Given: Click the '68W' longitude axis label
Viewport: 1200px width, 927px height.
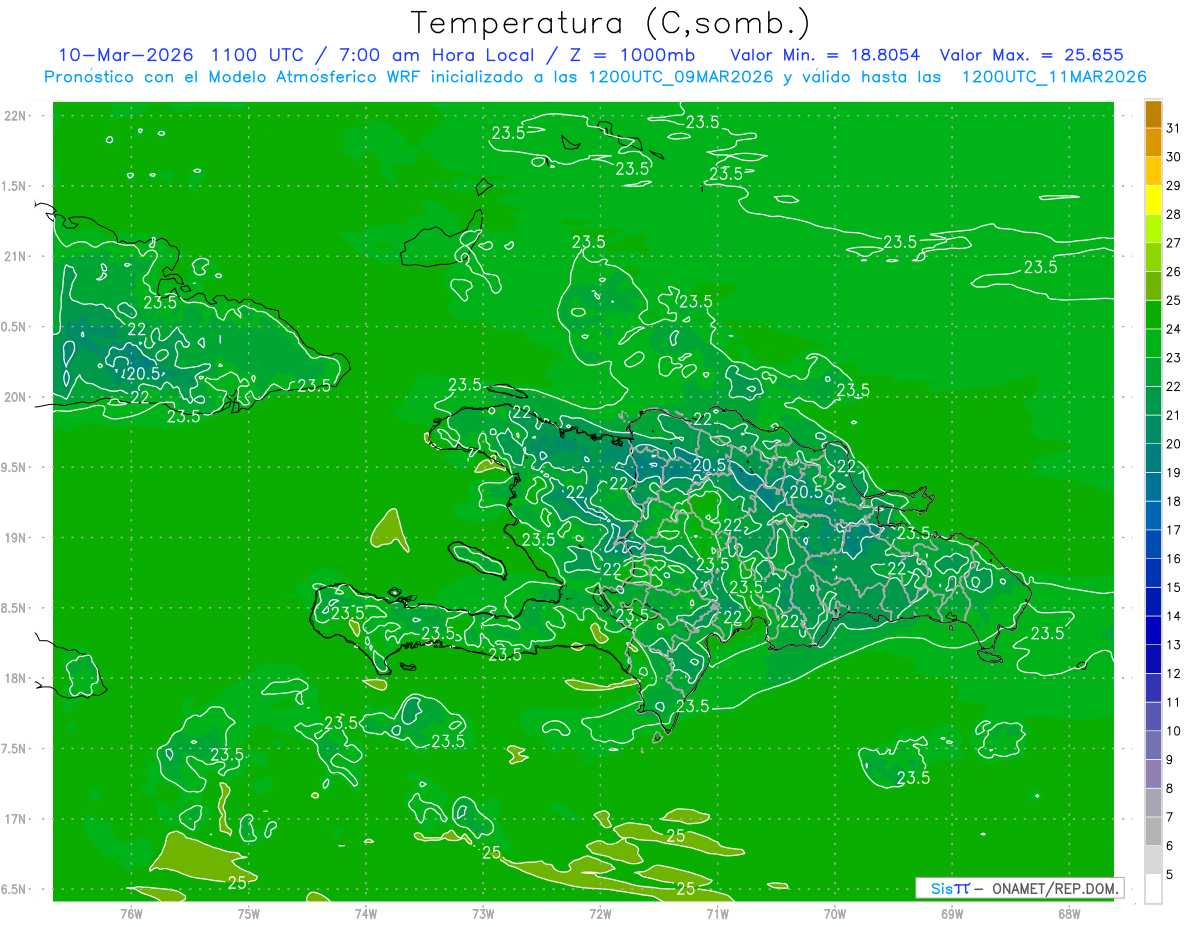Looking at the screenshot, I should (1069, 913).
